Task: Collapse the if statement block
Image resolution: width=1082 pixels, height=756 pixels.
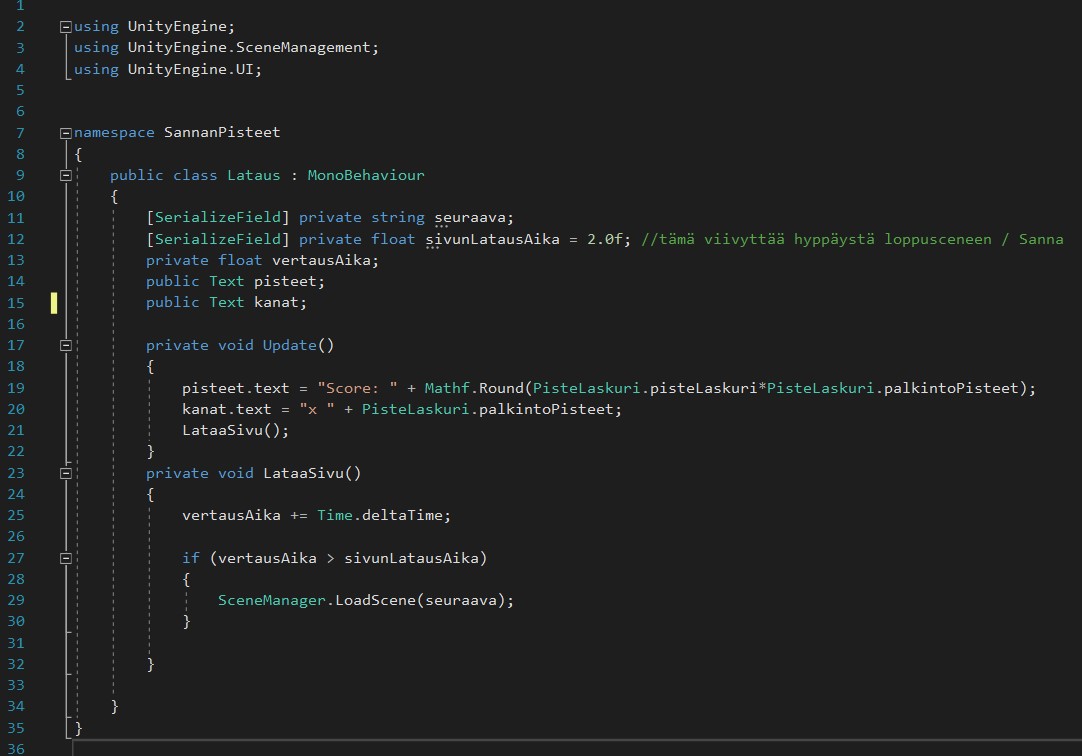Action: coord(66,558)
